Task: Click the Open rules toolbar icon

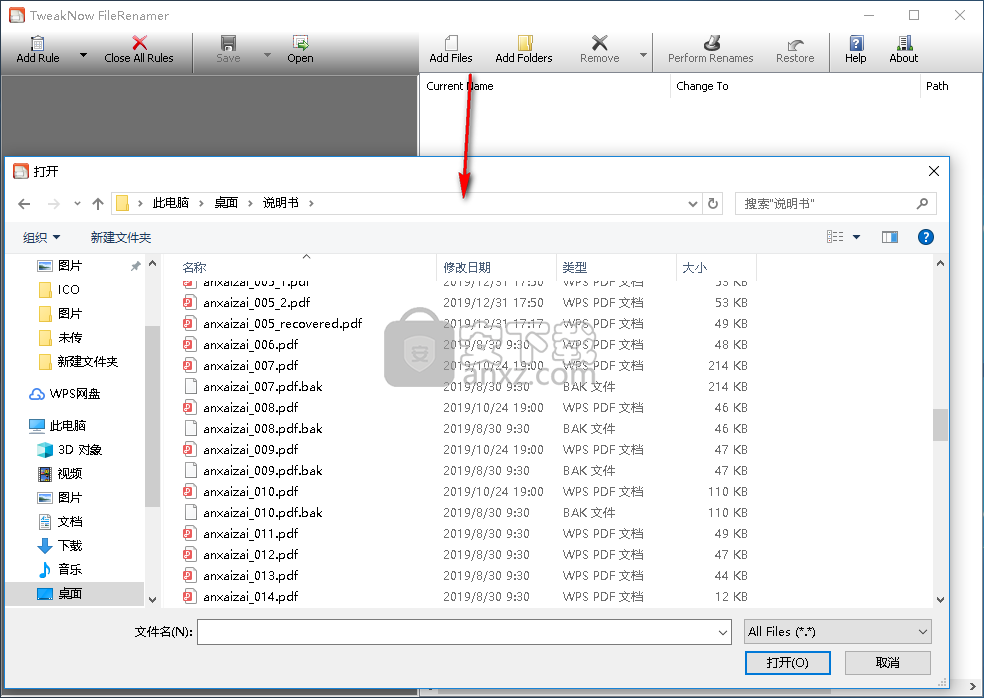Action: (300, 50)
